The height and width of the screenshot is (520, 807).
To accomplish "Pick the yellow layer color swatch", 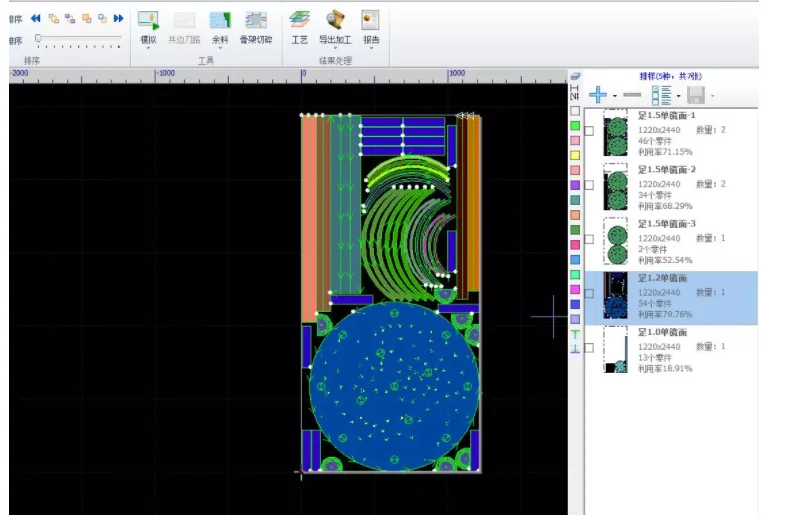I will pos(574,155).
